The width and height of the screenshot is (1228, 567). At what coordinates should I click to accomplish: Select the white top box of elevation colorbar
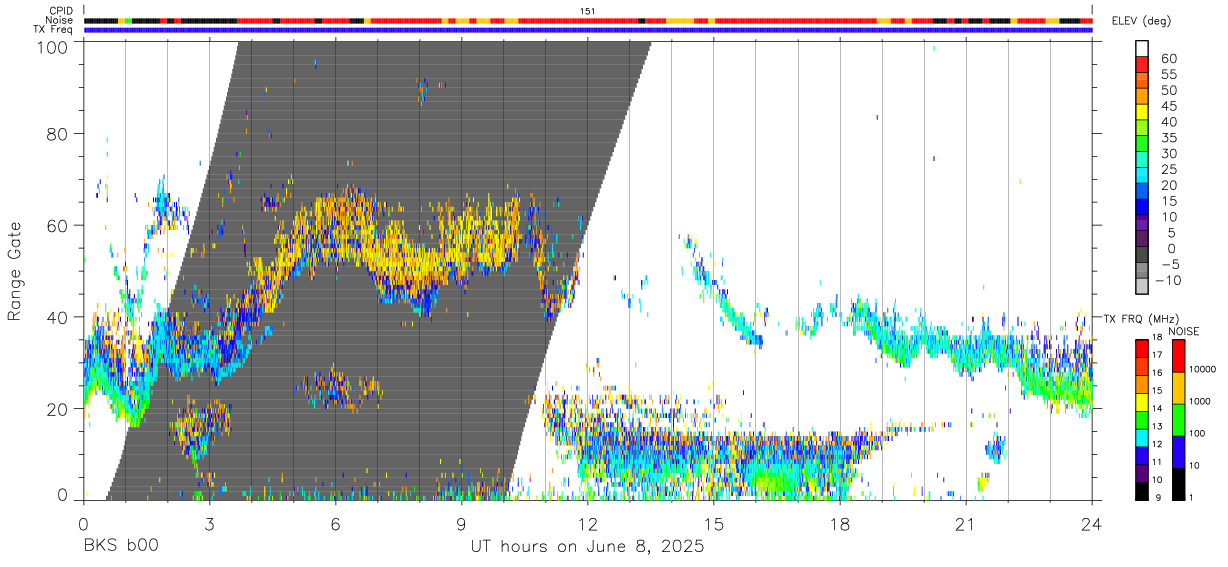point(1142,47)
